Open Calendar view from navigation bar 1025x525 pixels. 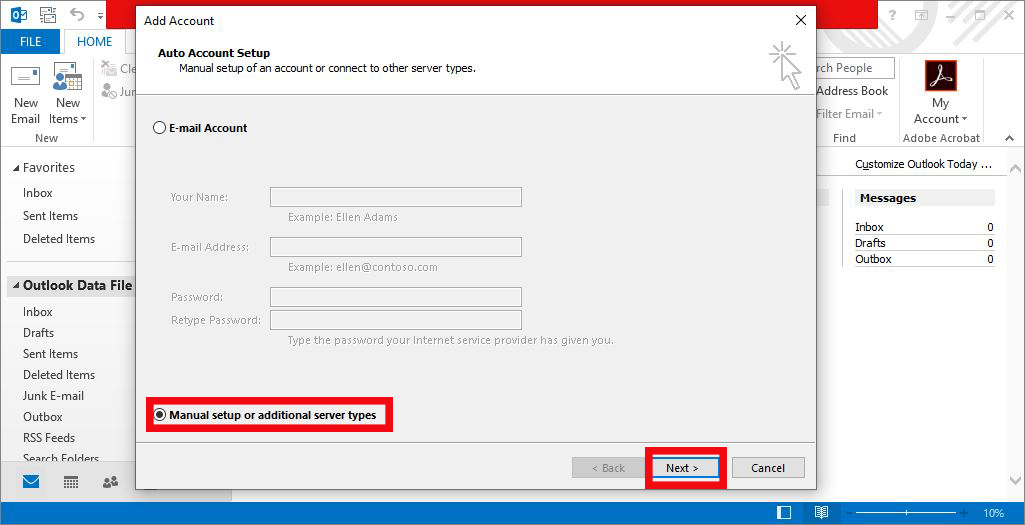(x=71, y=482)
